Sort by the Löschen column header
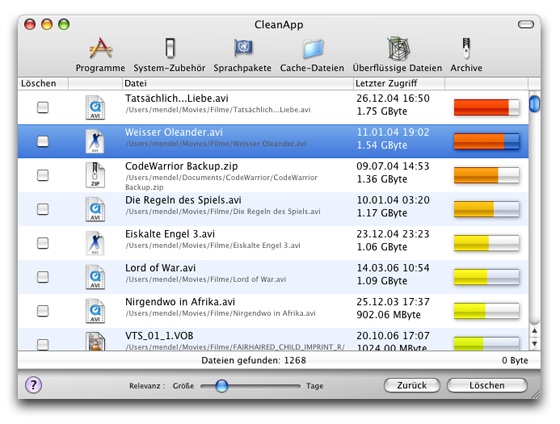The image size is (560, 424). (x=43, y=84)
